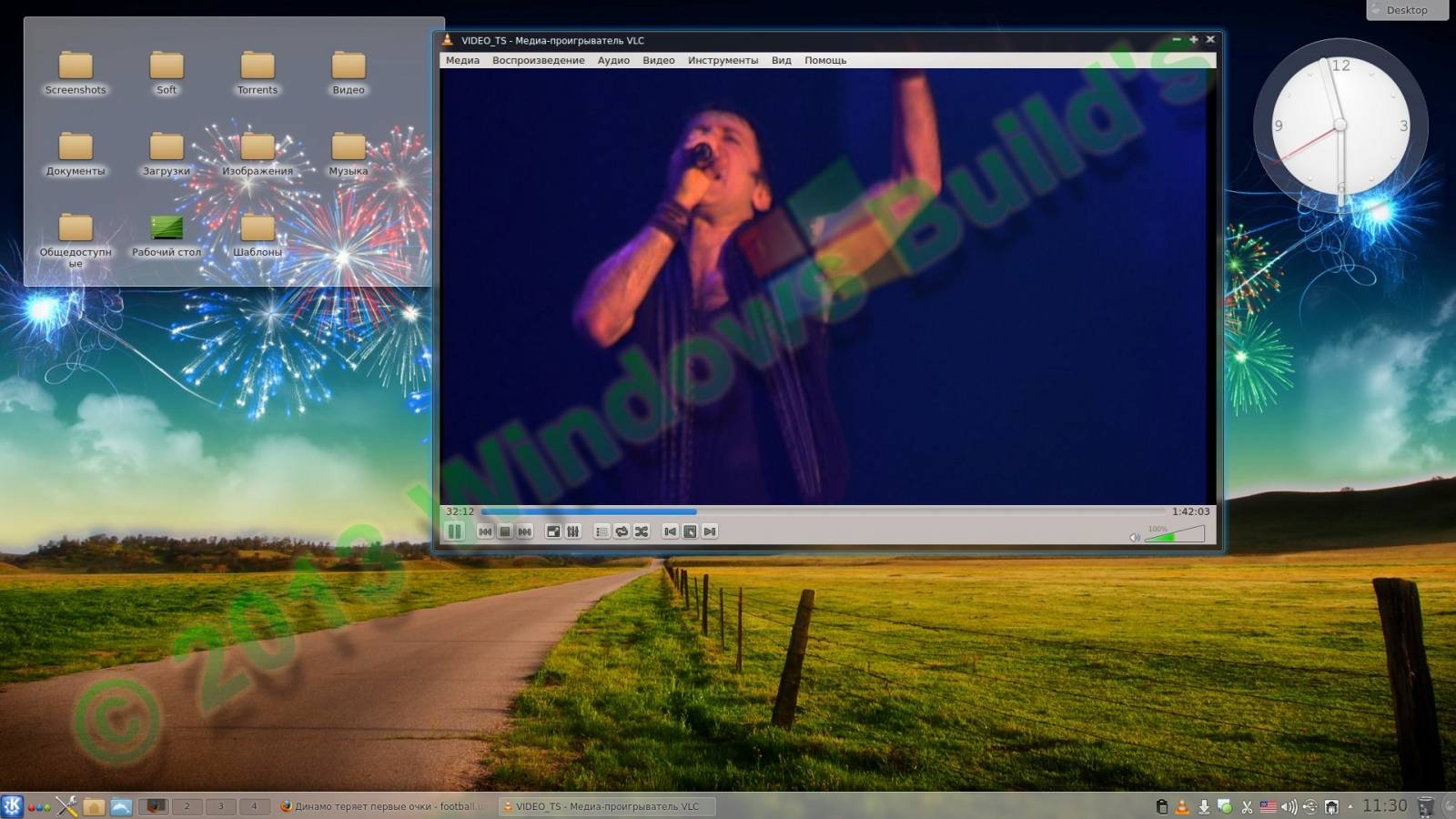Image resolution: width=1456 pixels, height=819 pixels.
Task: Click the VLC cone tray icon
Action: [x=1182, y=806]
